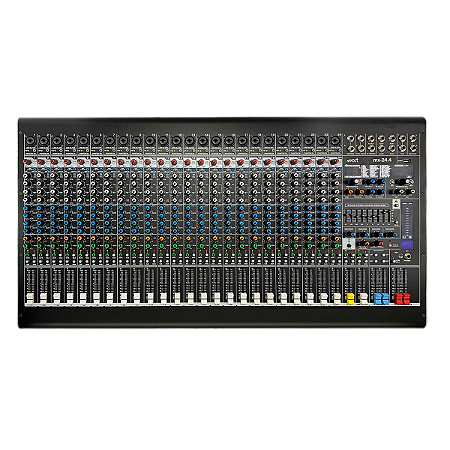Move left red master fader
This screenshot has height=450, width=450.
[399, 299]
